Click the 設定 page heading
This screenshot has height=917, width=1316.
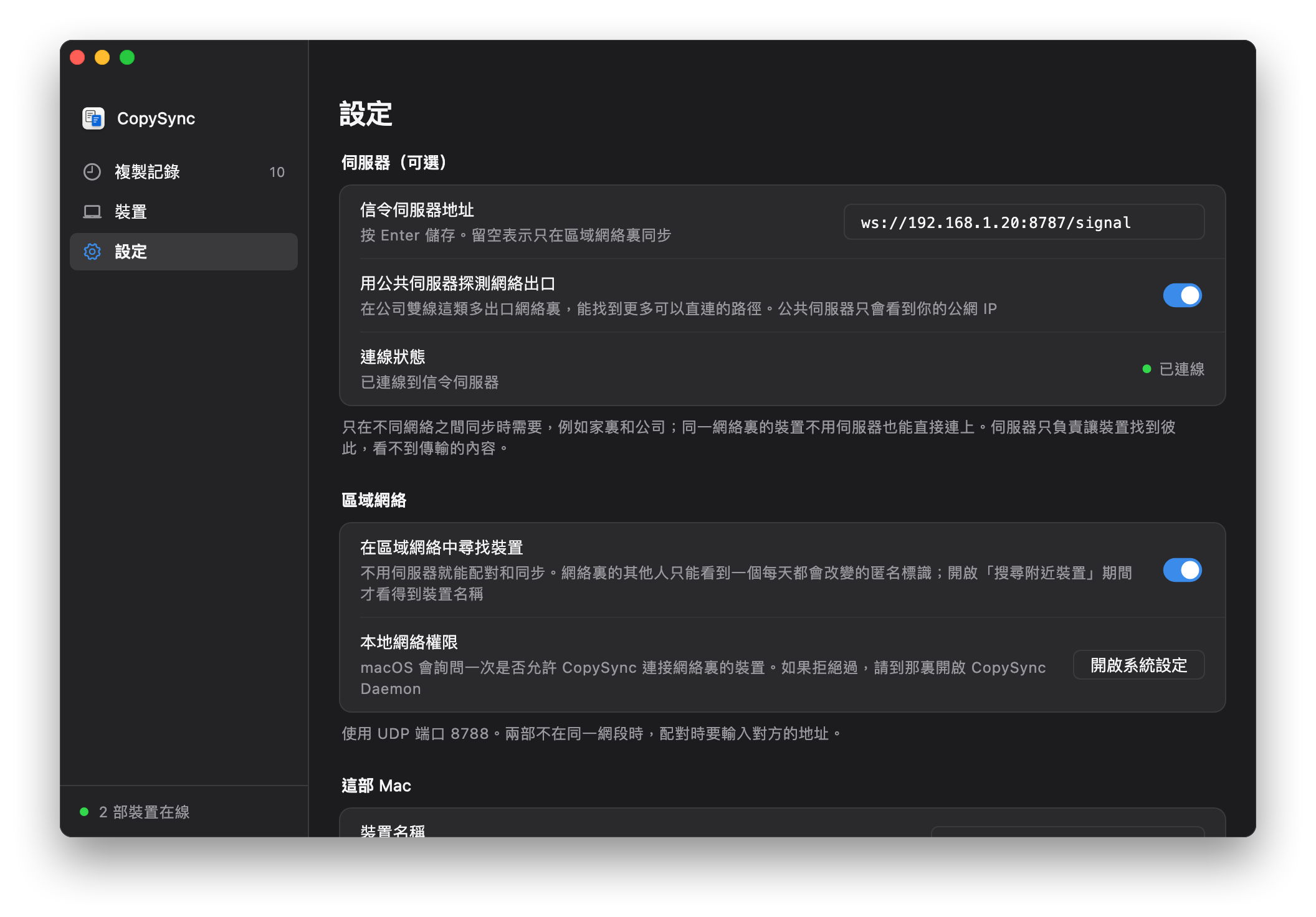(x=366, y=114)
